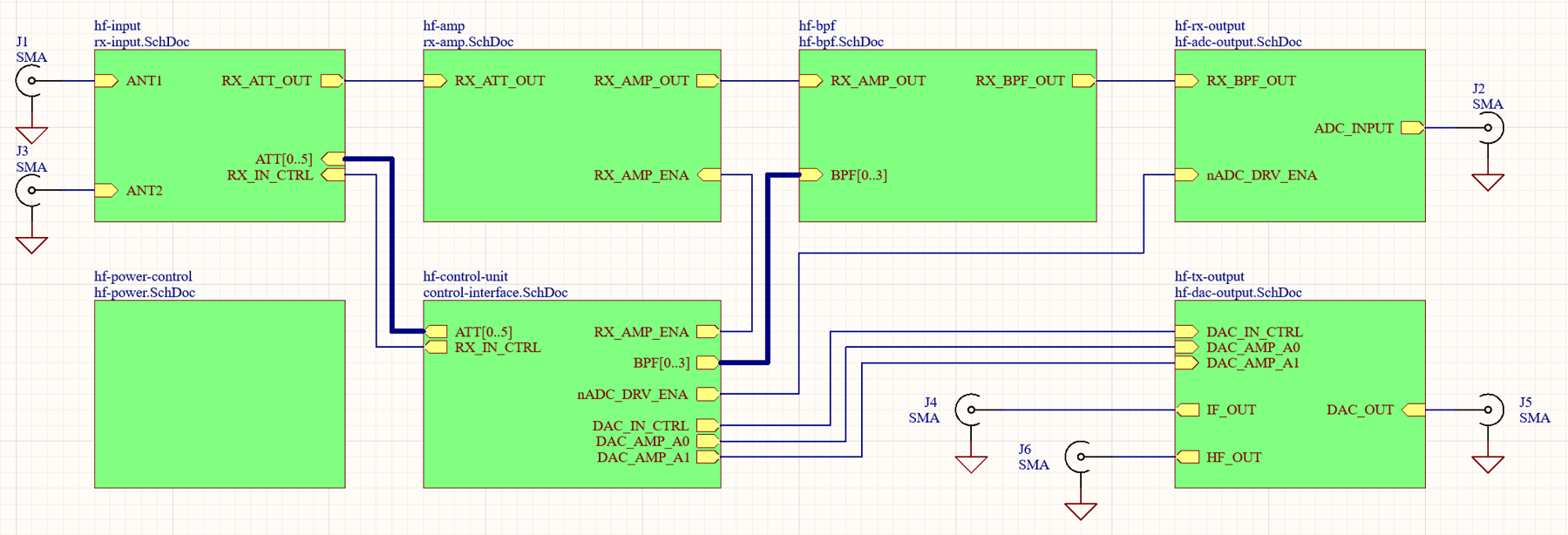Click the hf-dac-output.SchDoc file name label
Viewport: 1568px width, 535px height.
1238,293
